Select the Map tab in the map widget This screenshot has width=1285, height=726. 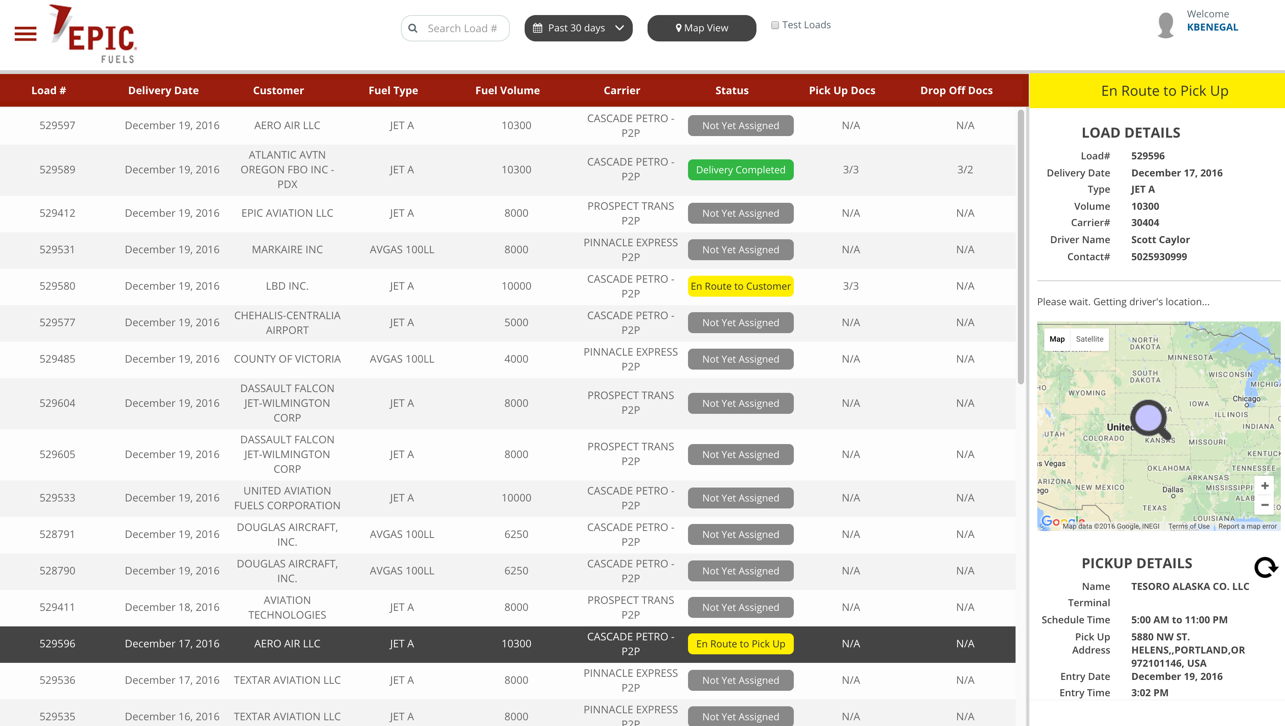tap(1057, 339)
